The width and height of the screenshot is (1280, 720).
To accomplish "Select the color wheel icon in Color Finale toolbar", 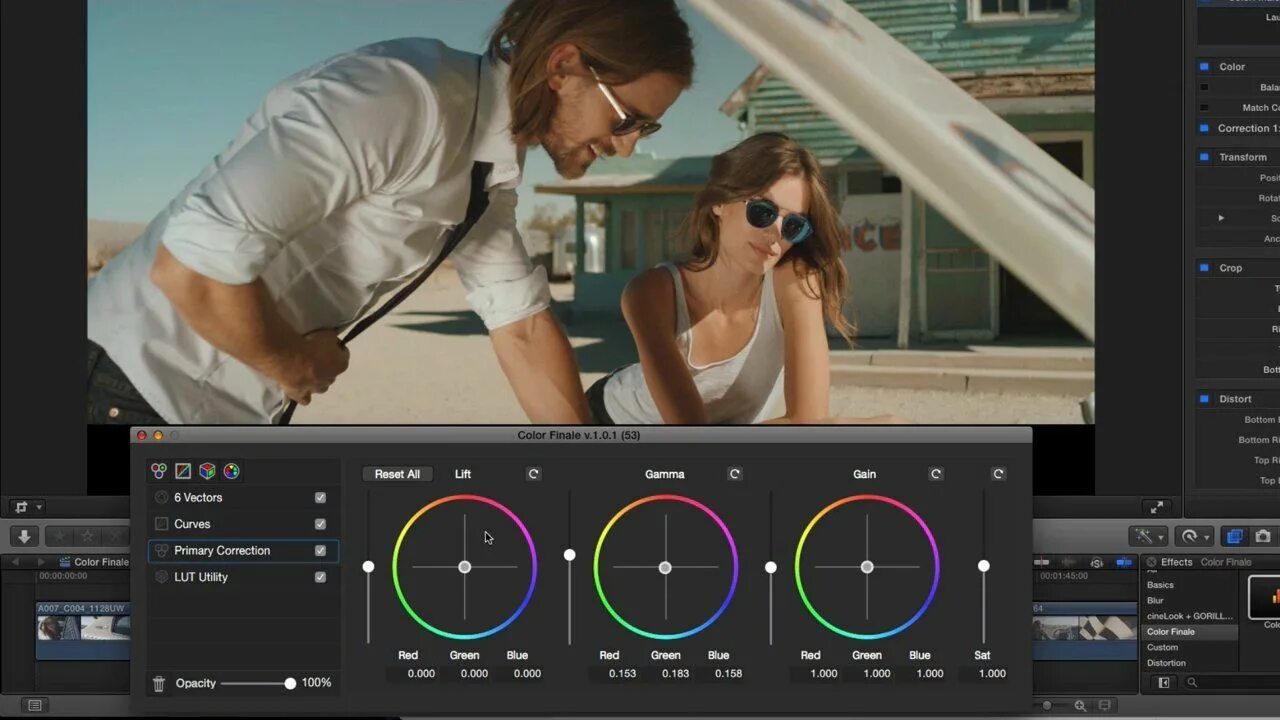I will point(231,470).
